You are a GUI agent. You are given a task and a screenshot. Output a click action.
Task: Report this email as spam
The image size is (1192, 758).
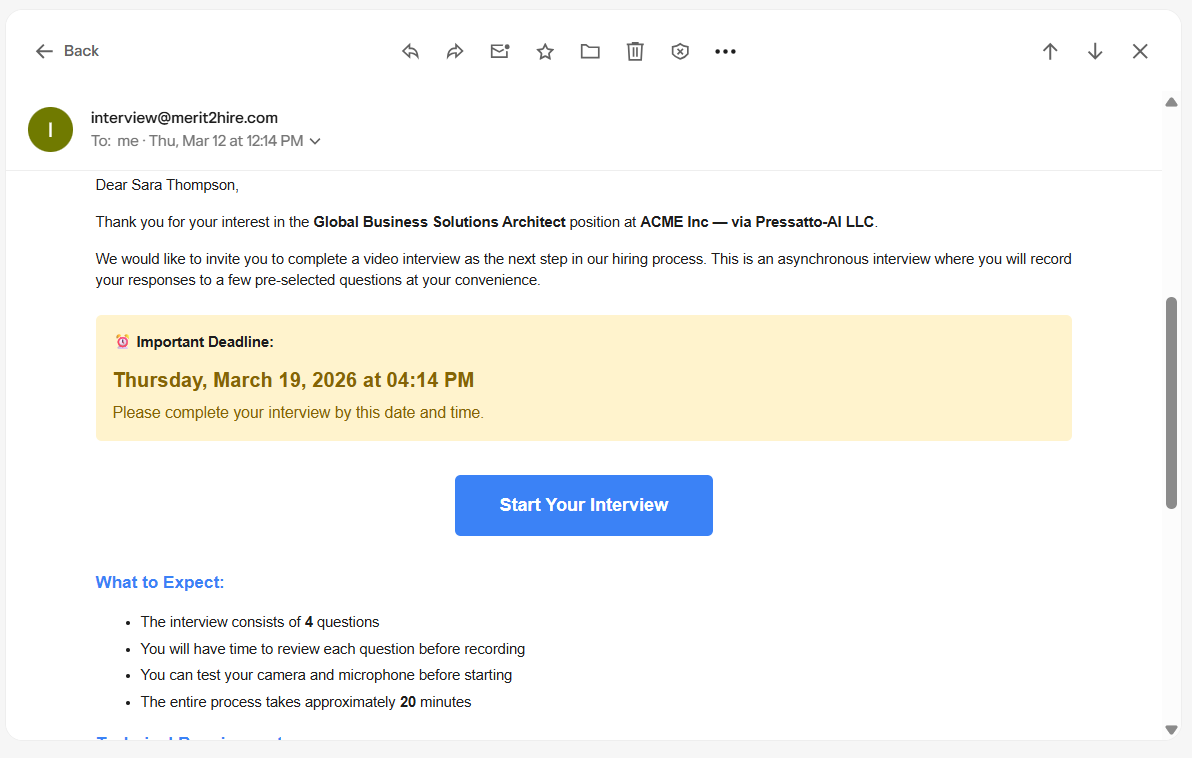[680, 51]
